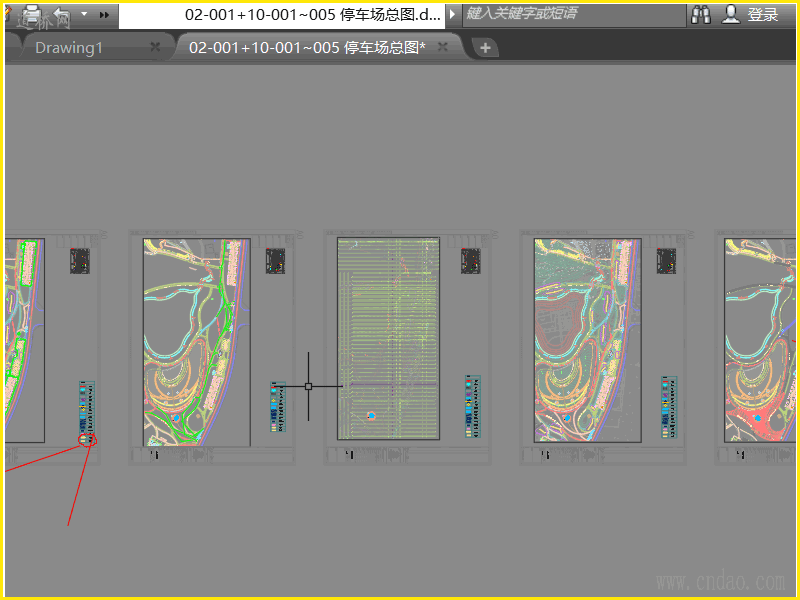Click the user profile icon beside 登录
800x600 pixels.
coord(731,14)
